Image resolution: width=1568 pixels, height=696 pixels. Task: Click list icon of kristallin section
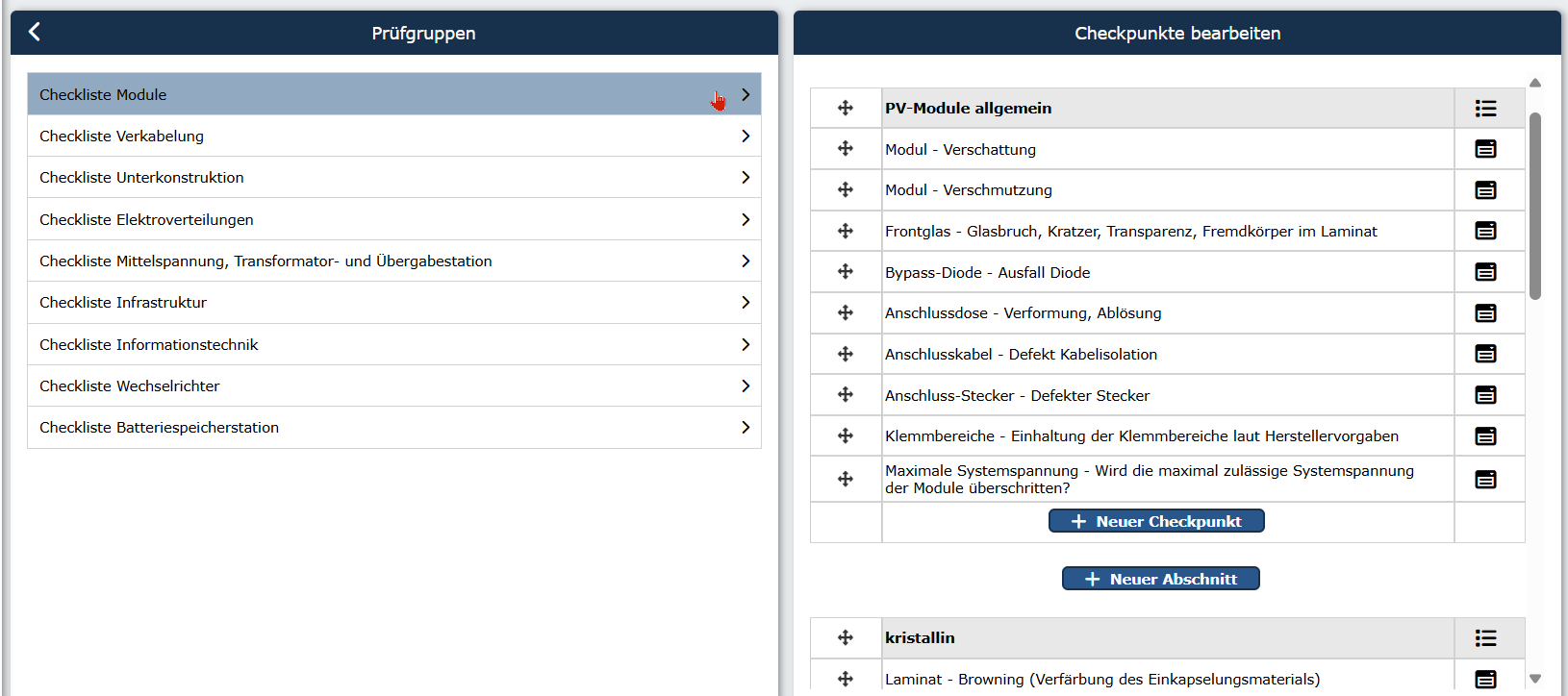click(1485, 638)
